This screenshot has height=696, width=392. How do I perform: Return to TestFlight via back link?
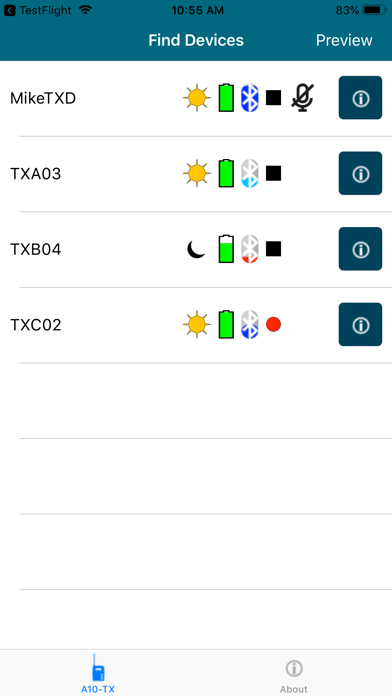tap(40, 10)
